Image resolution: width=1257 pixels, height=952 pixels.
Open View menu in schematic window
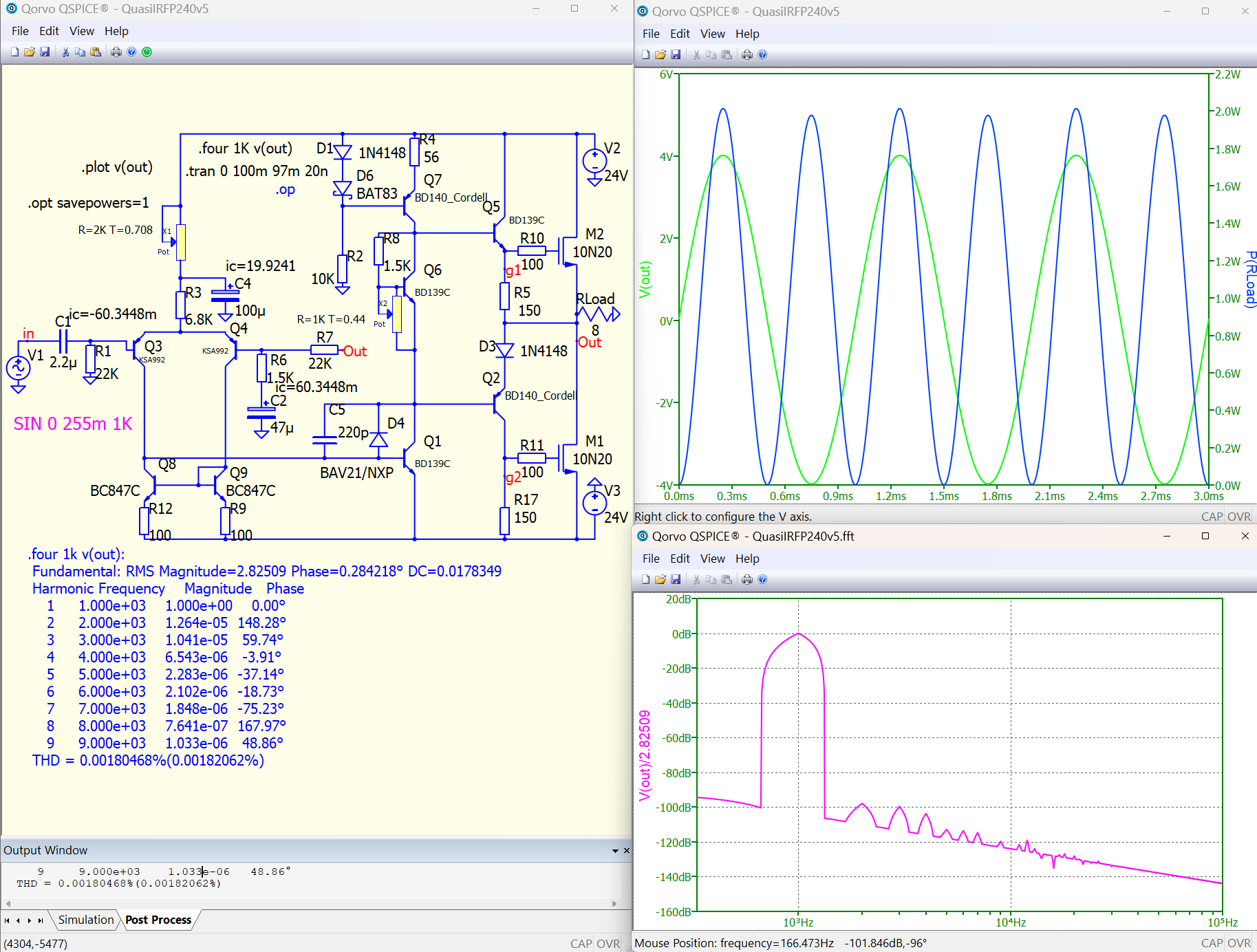point(82,31)
